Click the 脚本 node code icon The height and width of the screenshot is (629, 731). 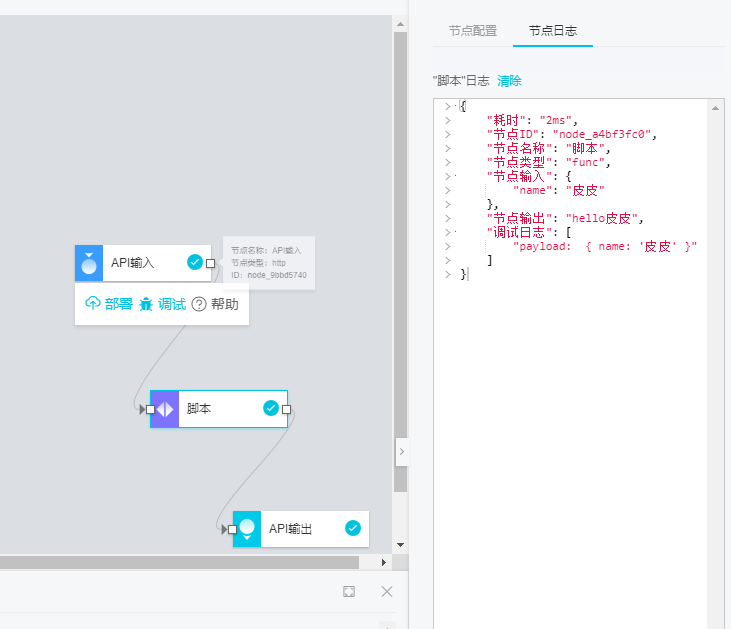point(165,409)
